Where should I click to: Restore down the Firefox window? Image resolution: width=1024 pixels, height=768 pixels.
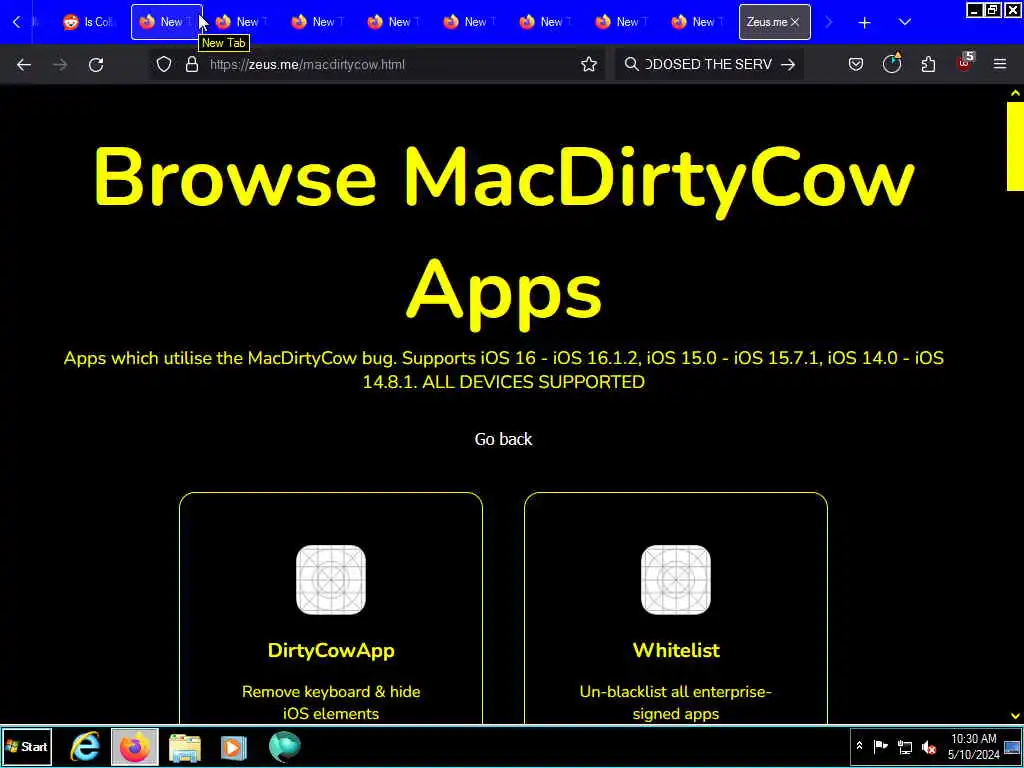993,10
